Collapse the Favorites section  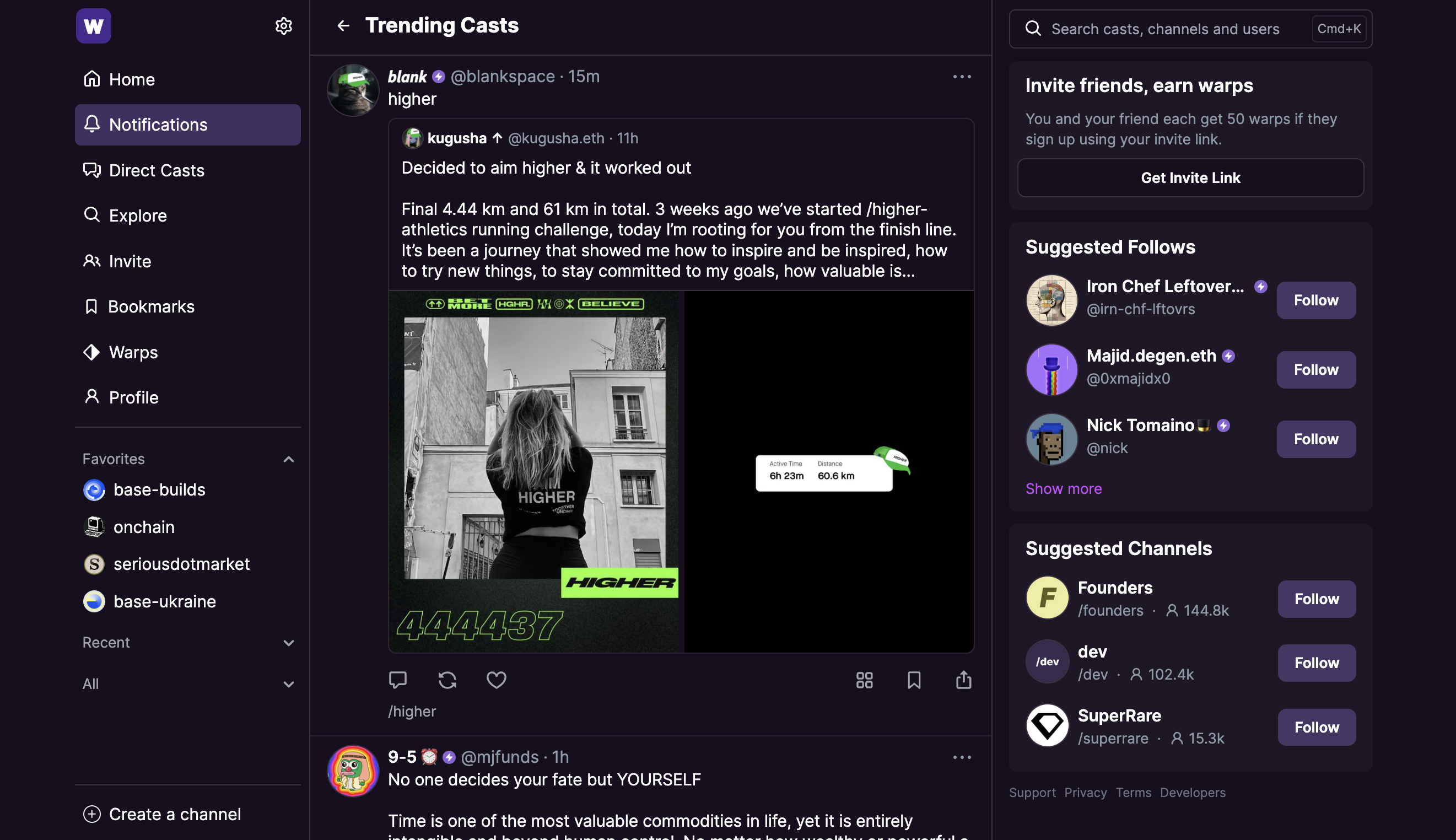tap(288, 459)
